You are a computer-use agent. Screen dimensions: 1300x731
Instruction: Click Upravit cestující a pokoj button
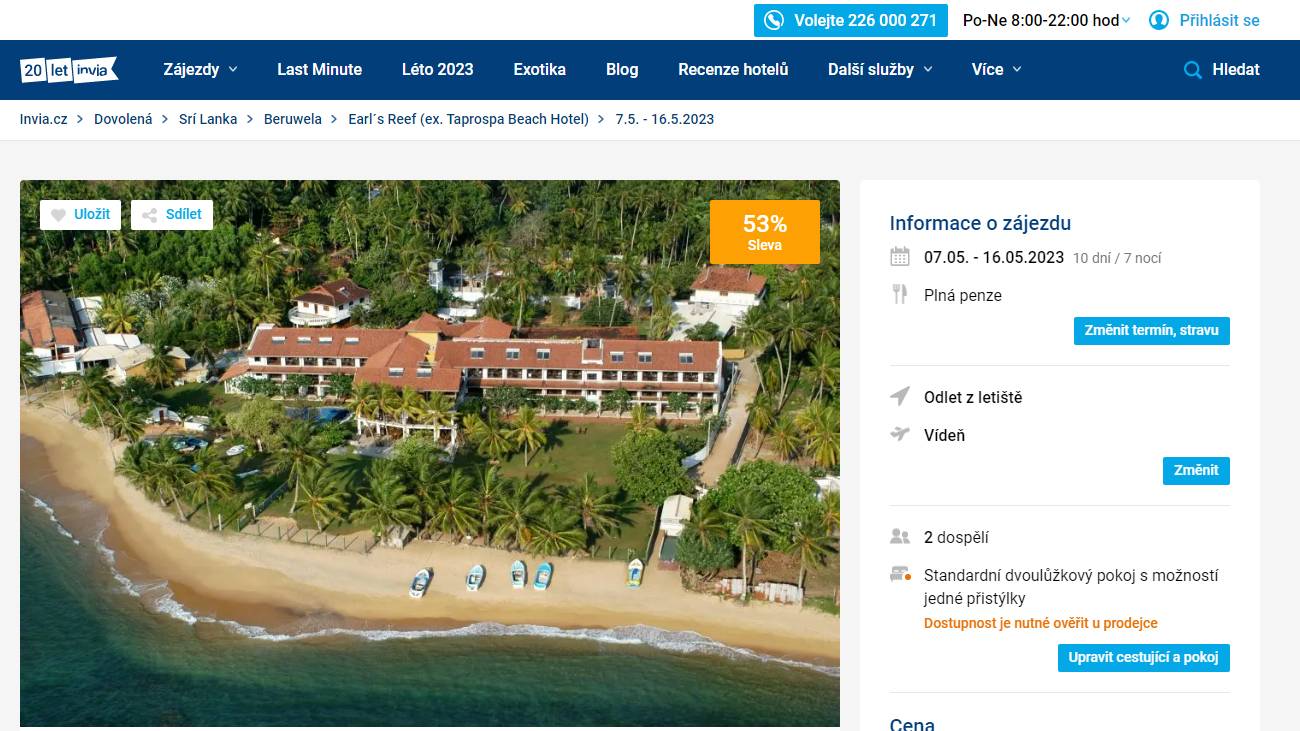point(1144,658)
